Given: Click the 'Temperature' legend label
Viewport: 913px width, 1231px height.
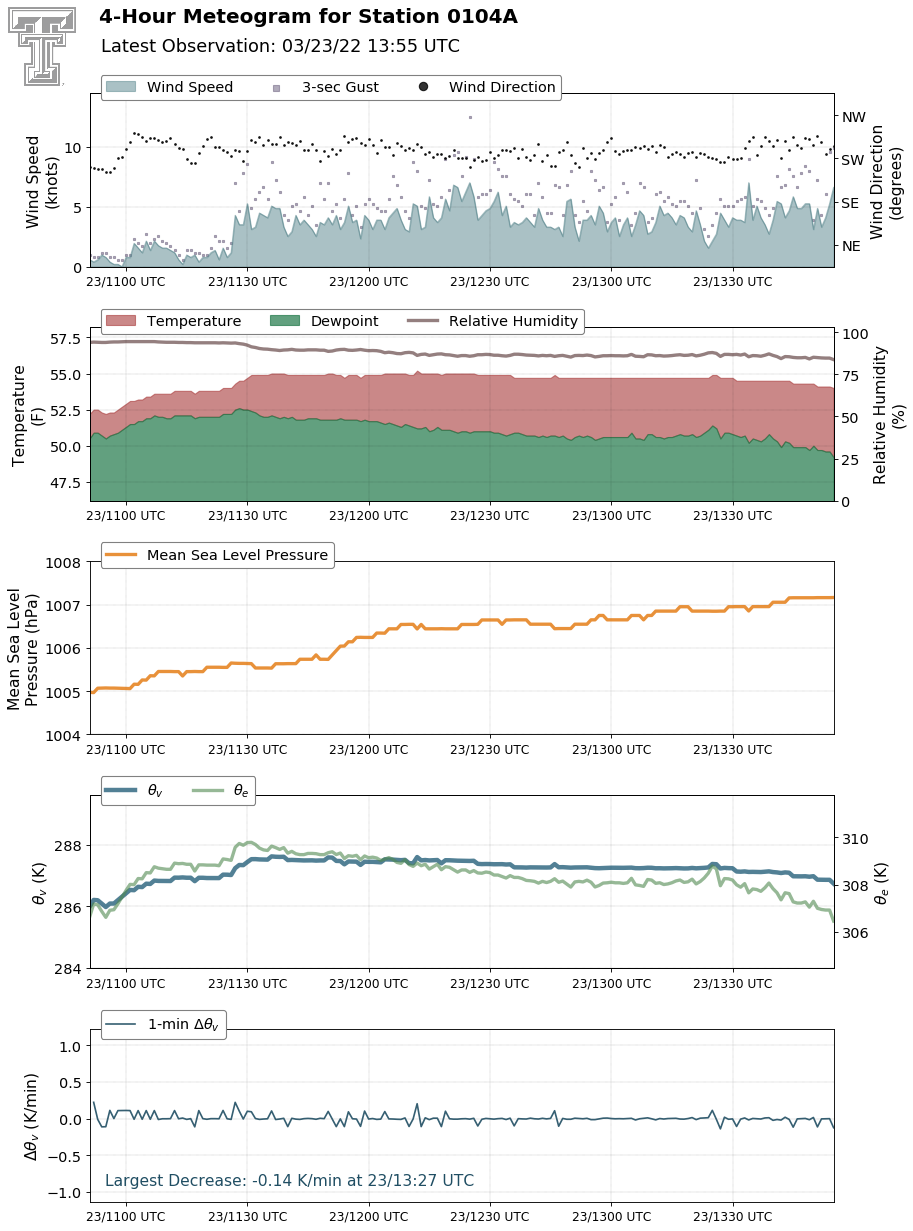Looking at the screenshot, I should 194,321.
